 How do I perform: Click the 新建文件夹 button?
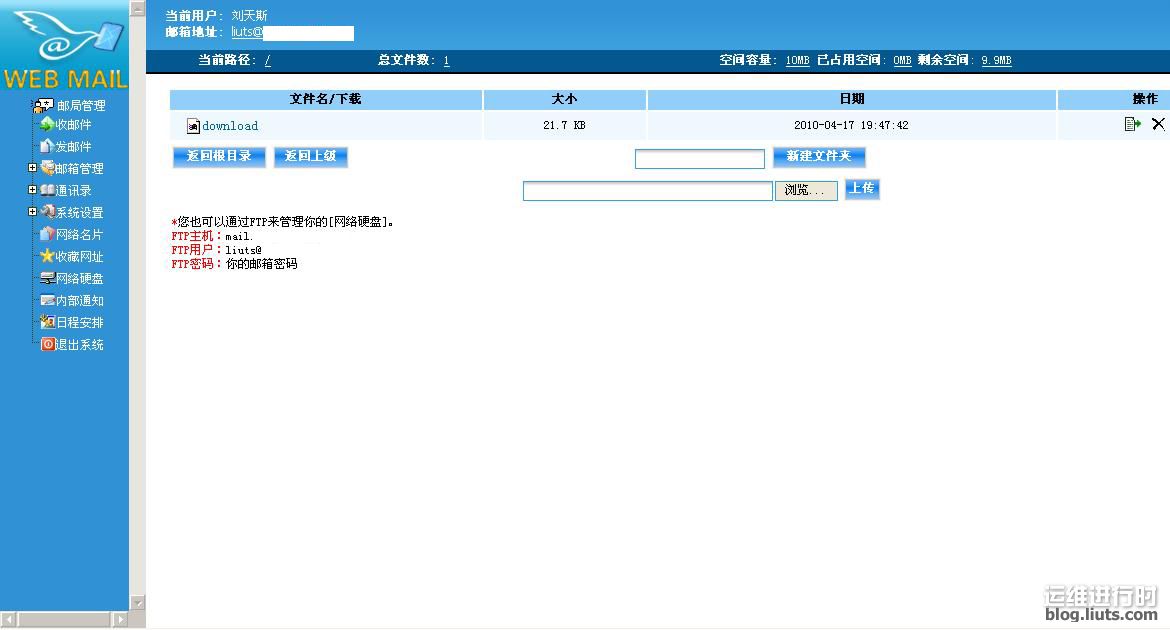(818, 157)
